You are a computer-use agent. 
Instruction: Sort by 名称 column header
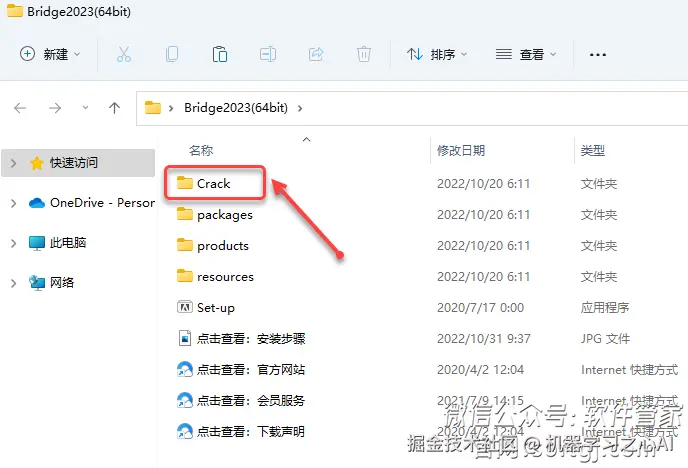201,150
